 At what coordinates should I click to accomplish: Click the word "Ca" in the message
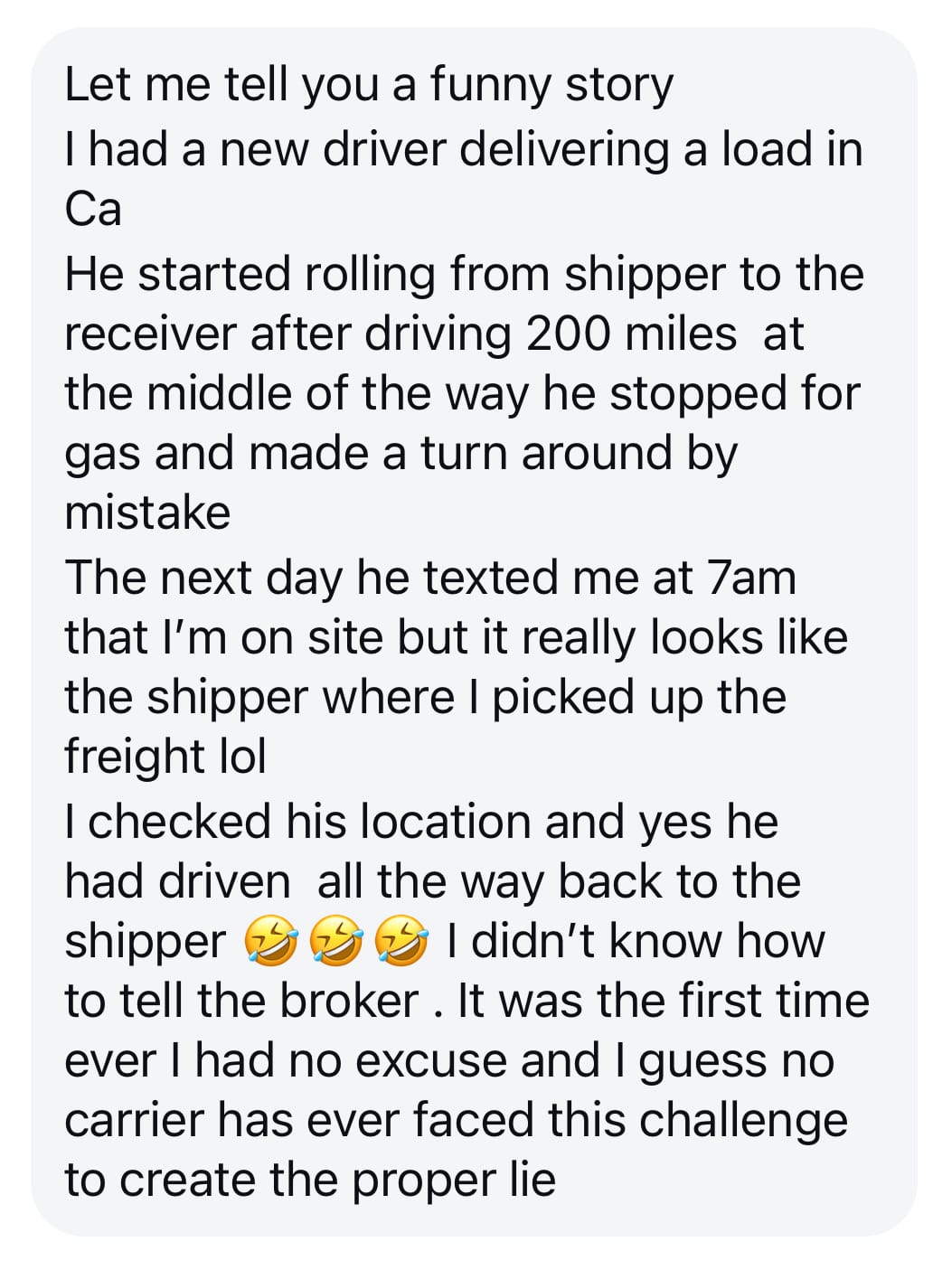(x=92, y=209)
